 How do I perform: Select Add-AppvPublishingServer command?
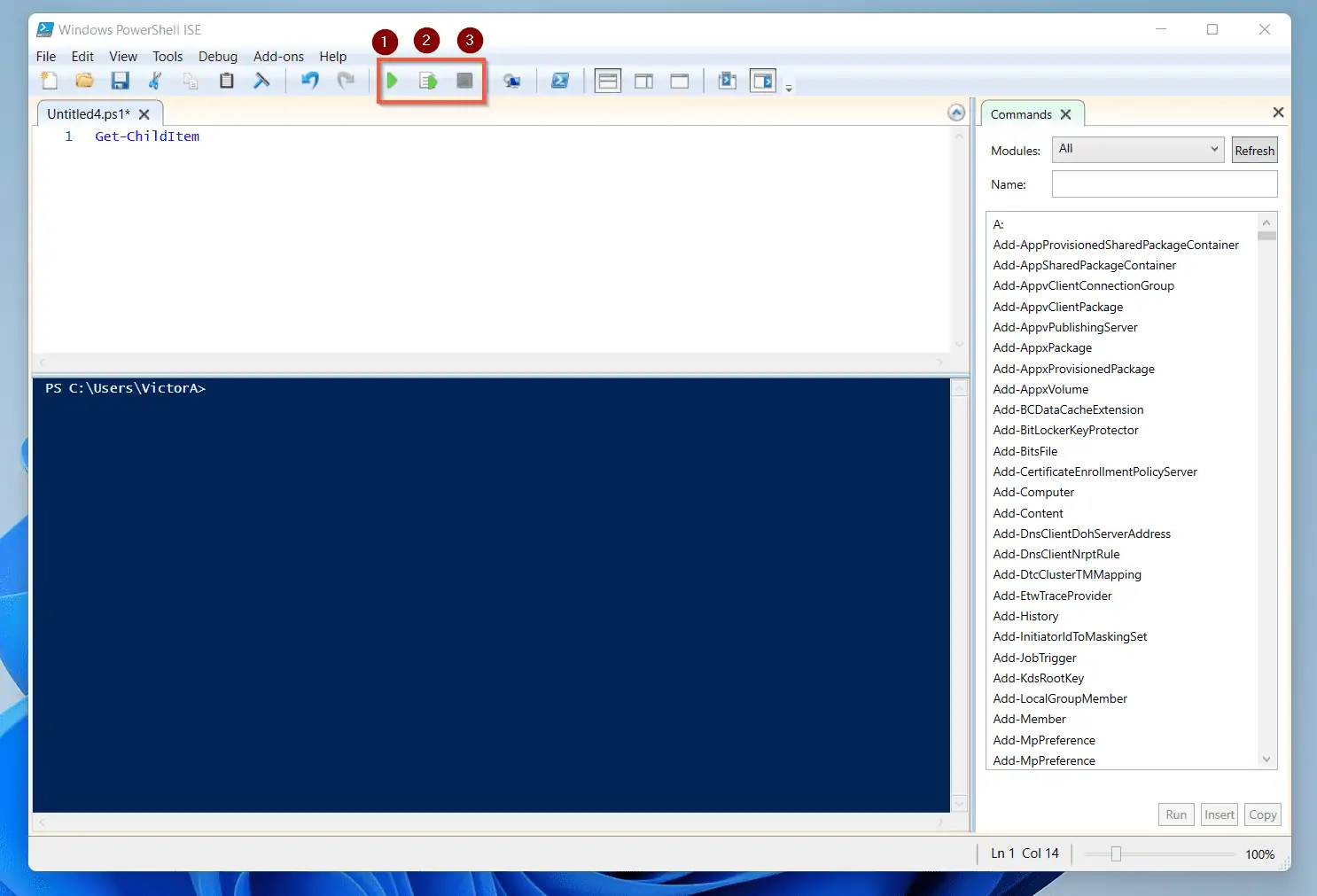[1065, 327]
